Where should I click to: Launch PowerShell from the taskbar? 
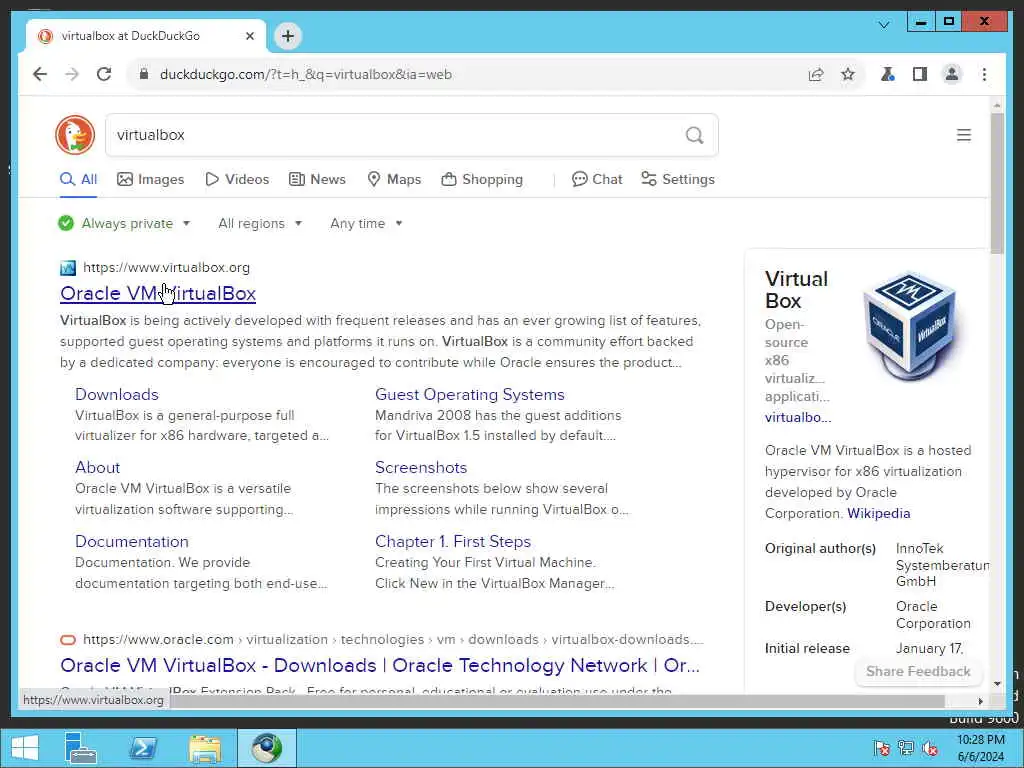[x=143, y=748]
